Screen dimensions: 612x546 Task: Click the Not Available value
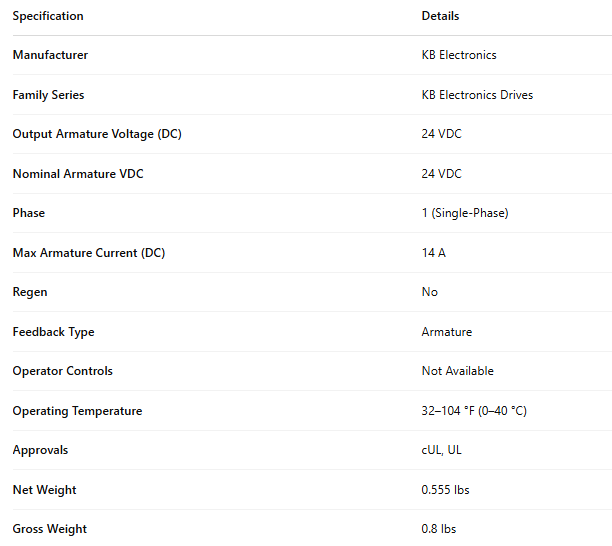coord(457,371)
